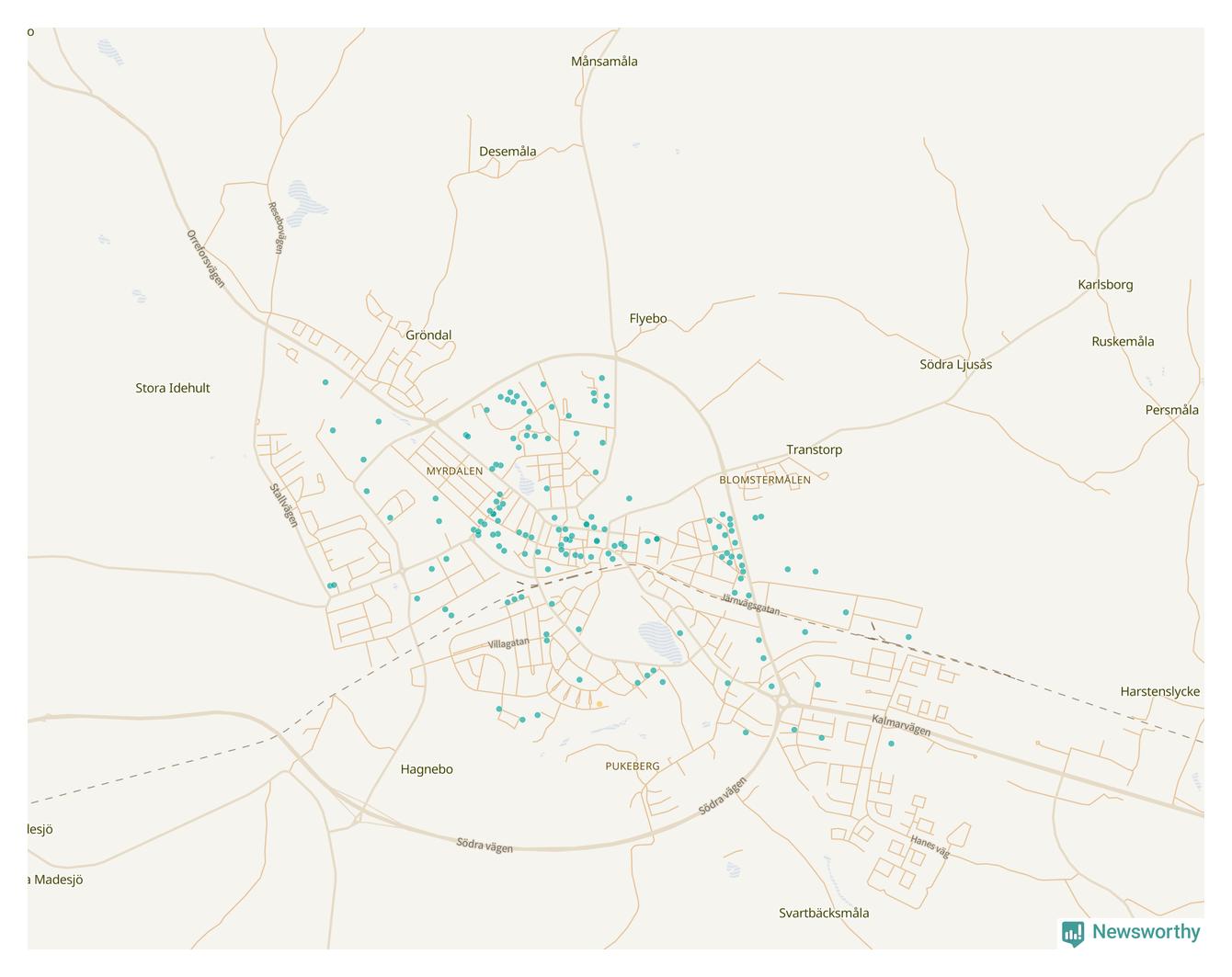Click the Newsworthy logo icon
The image size is (1232, 977).
(x=1073, y=933)
